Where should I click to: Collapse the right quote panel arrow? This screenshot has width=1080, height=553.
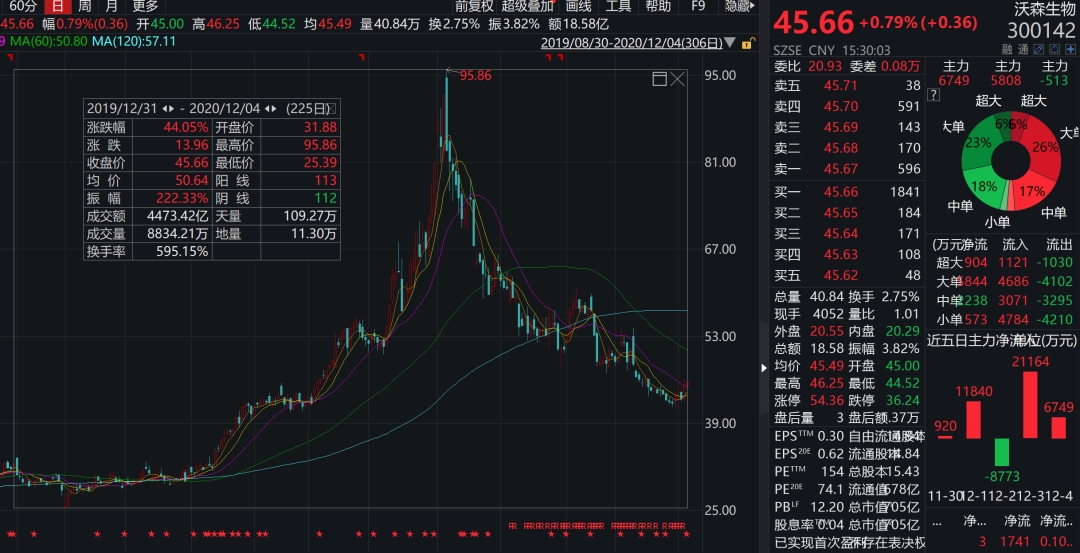[x=763, y=368]
